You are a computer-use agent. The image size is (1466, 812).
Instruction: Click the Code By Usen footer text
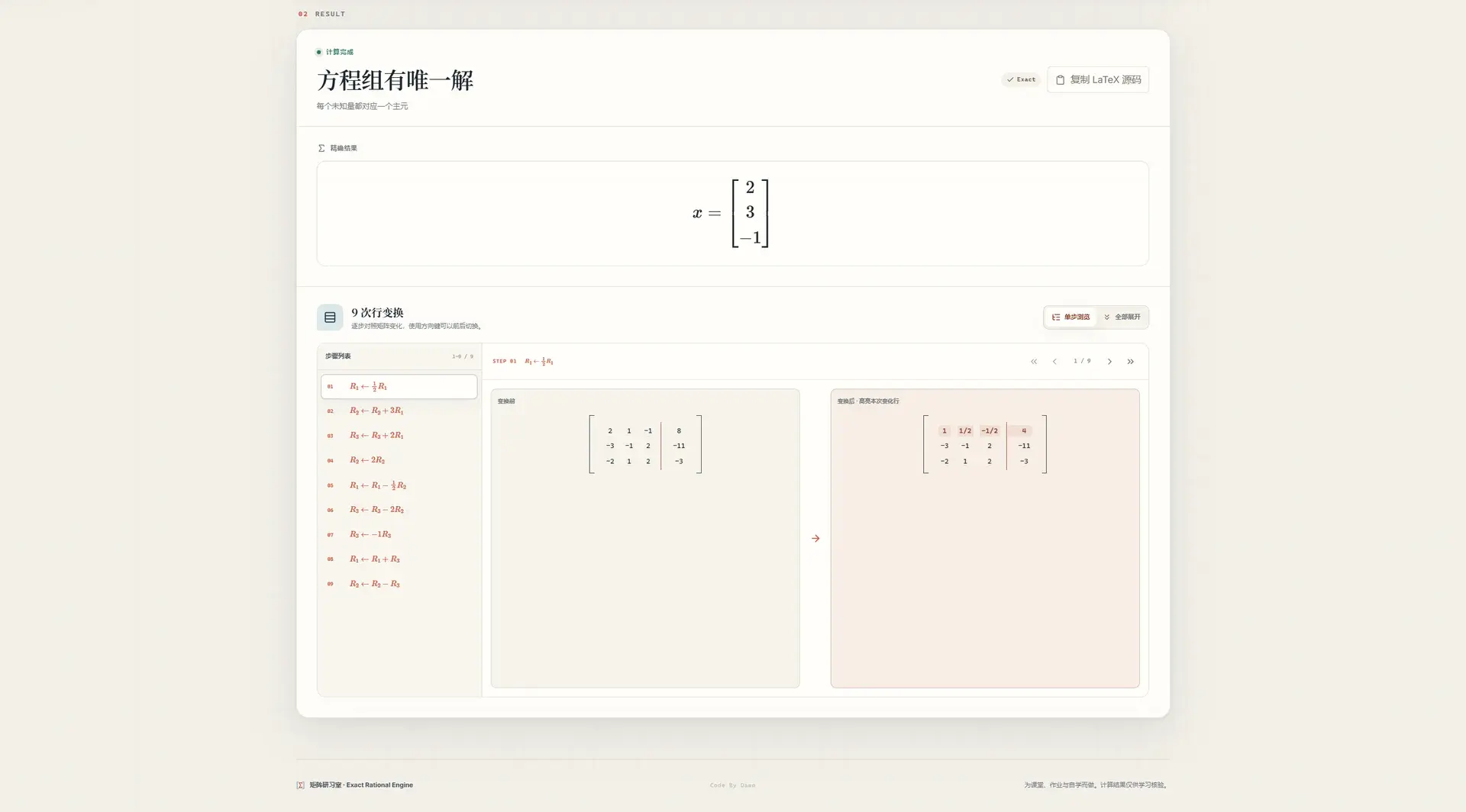[732, 785]
